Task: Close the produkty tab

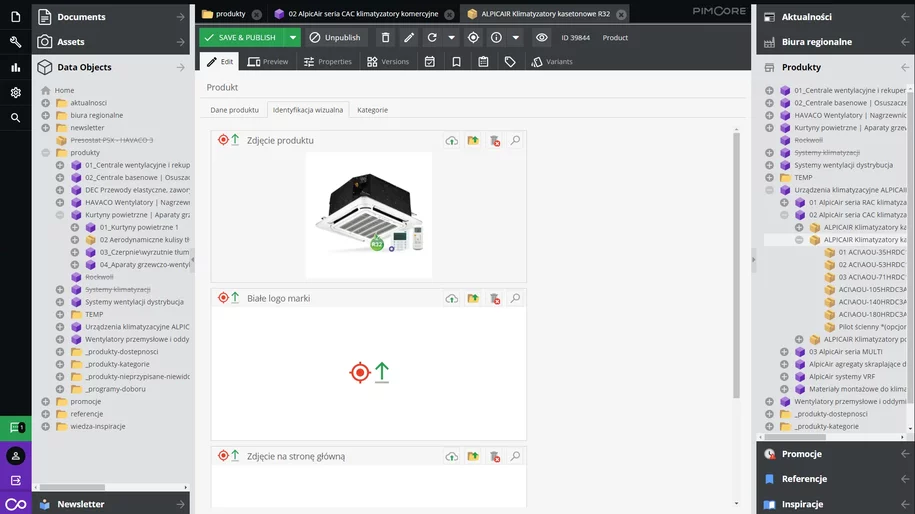Action: click(257, 14)
